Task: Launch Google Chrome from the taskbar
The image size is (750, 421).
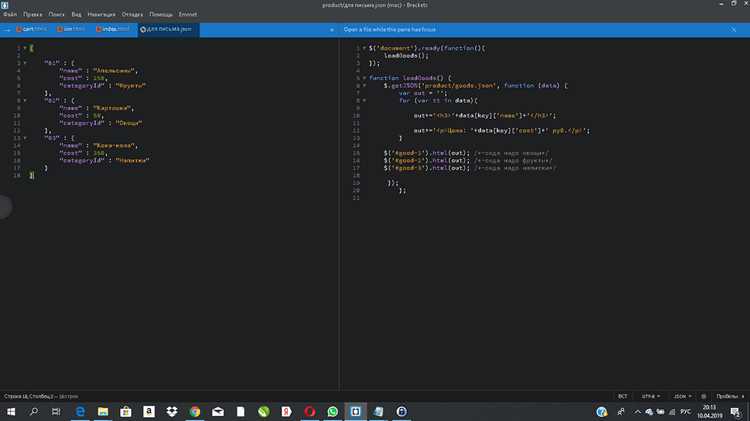Action: (x=195, y=411)
